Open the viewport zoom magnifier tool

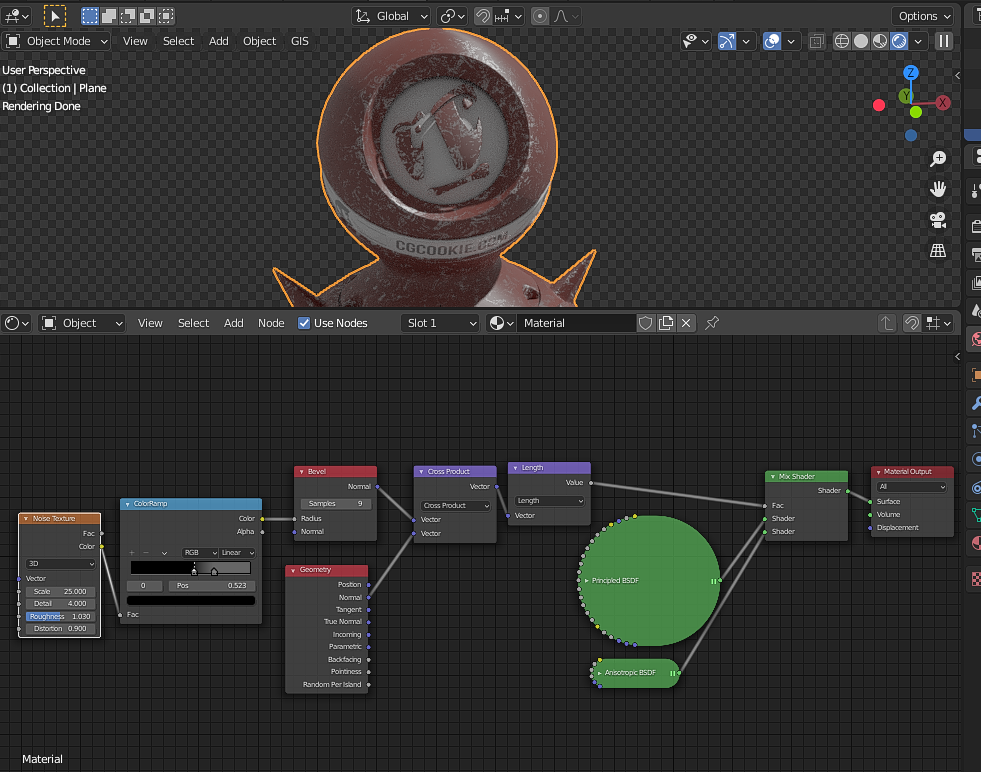[938, 159]
